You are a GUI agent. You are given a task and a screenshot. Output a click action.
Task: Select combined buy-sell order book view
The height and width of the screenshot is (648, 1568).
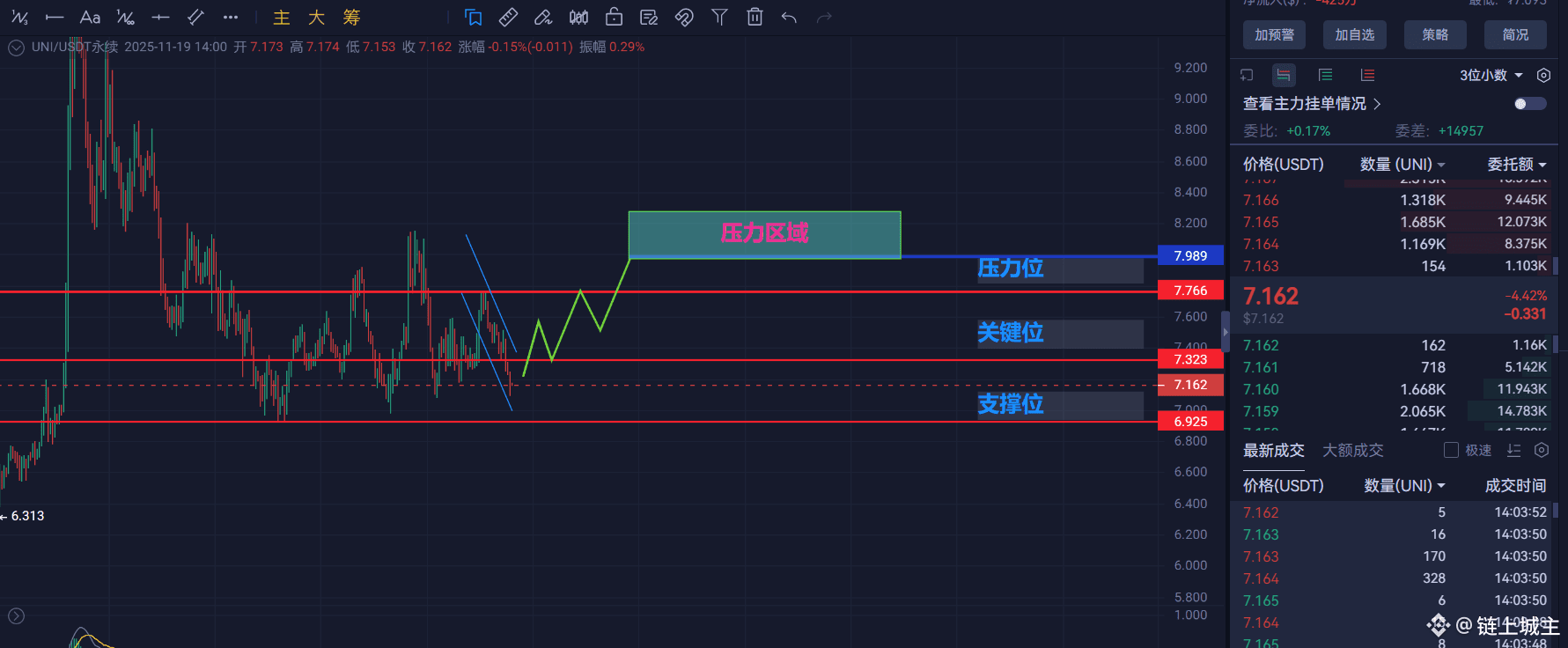(1284, 76)
